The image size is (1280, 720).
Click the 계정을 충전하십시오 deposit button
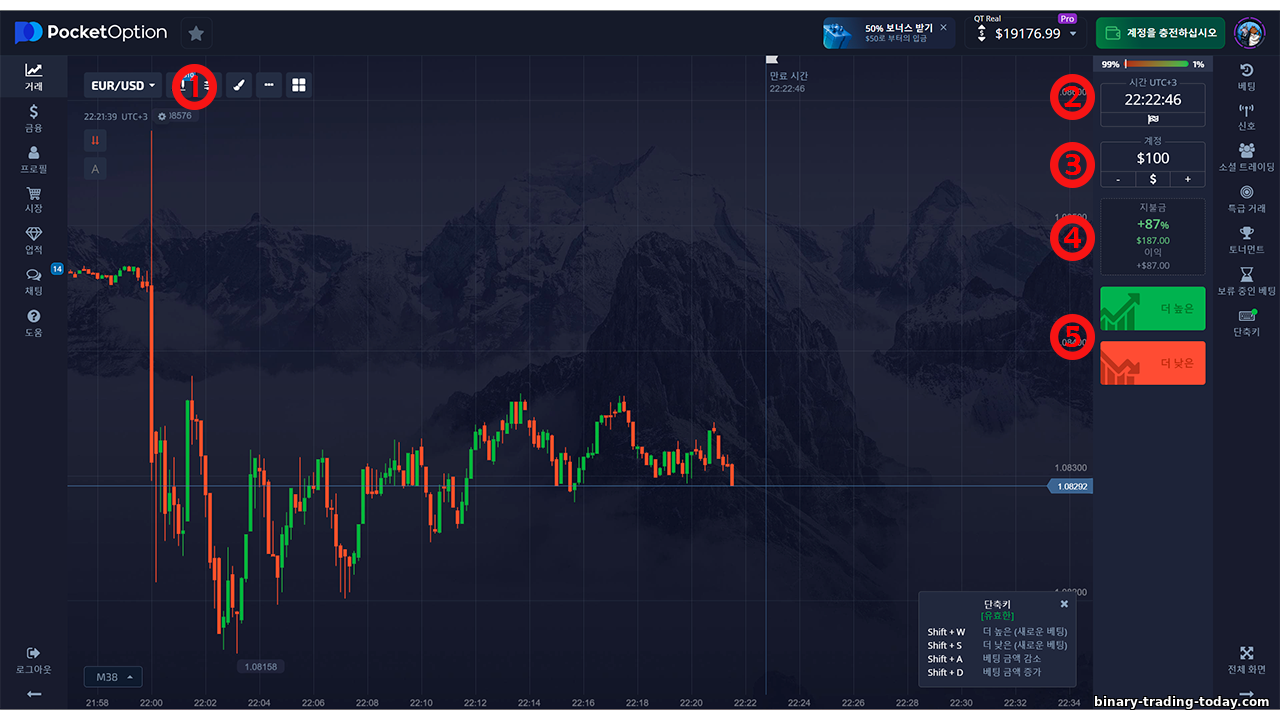pyautogui.click(x=1161, y=33)
